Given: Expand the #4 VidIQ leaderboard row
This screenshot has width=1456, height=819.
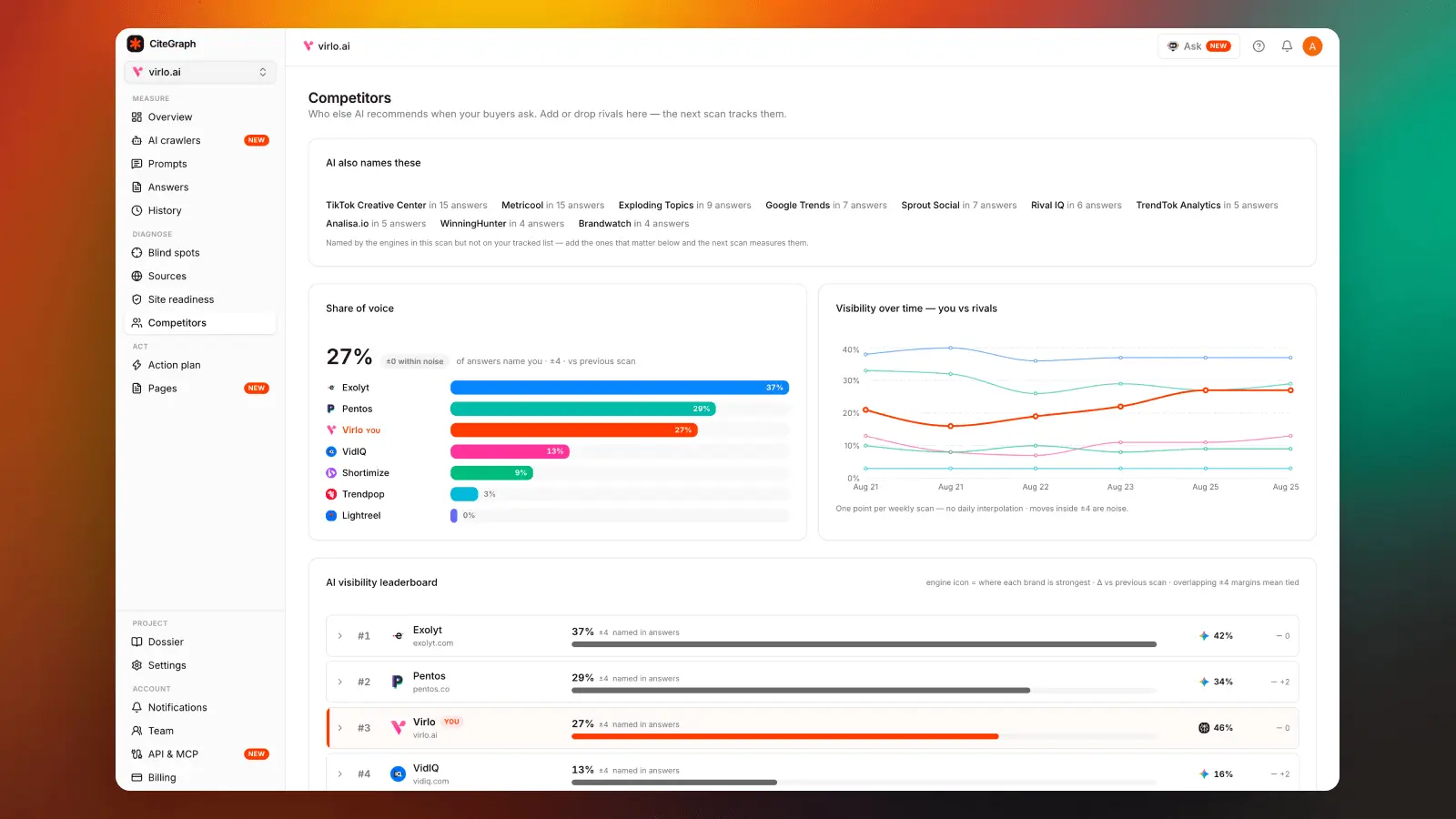Looking at the screenshot, I should tap(340, 774).
